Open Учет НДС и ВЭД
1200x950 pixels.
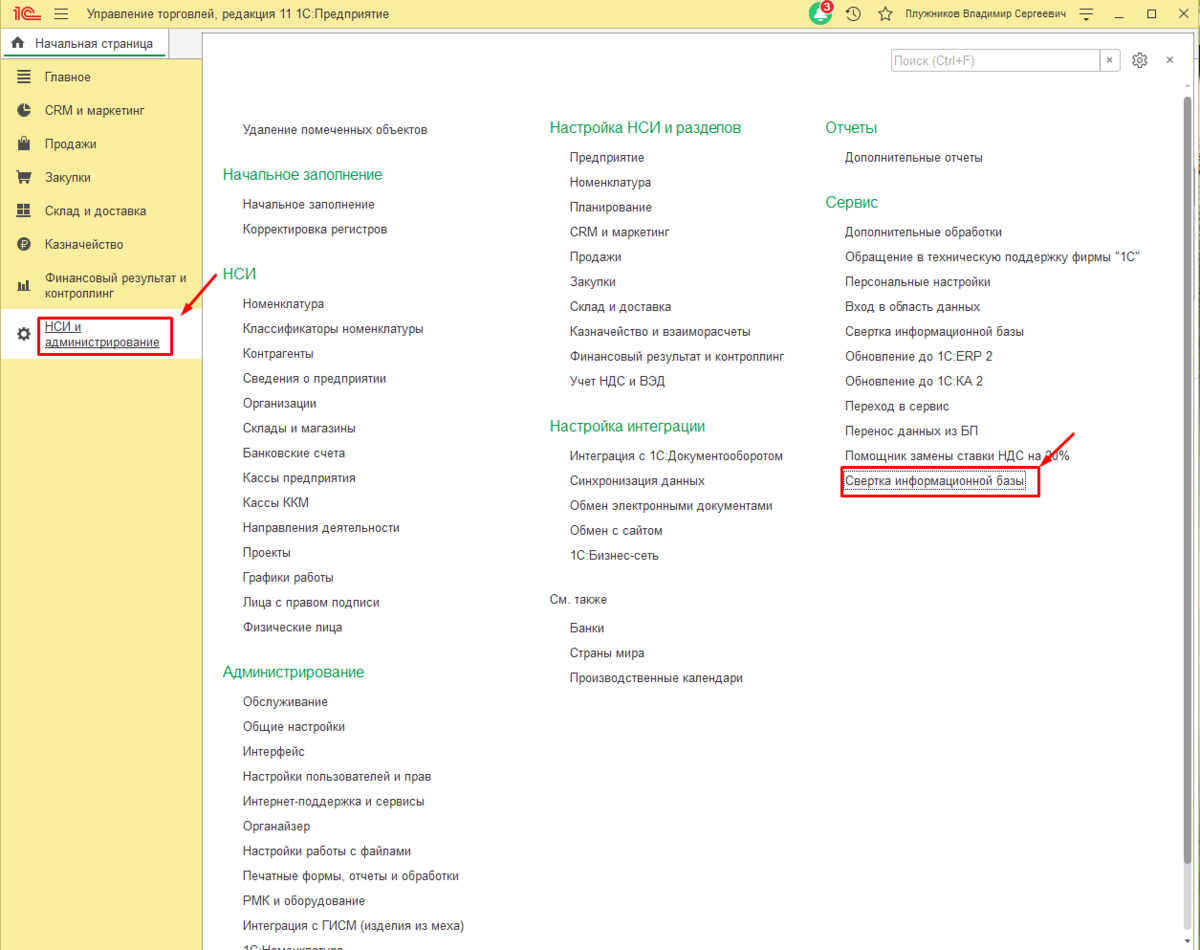coord(617,381)
